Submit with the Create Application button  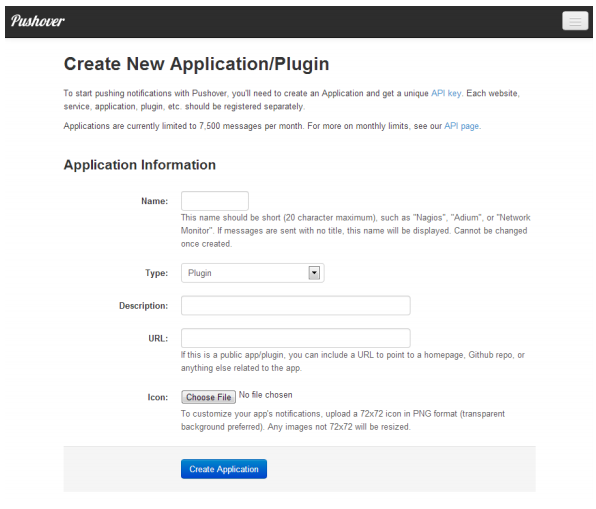click(x=224, y=469)
